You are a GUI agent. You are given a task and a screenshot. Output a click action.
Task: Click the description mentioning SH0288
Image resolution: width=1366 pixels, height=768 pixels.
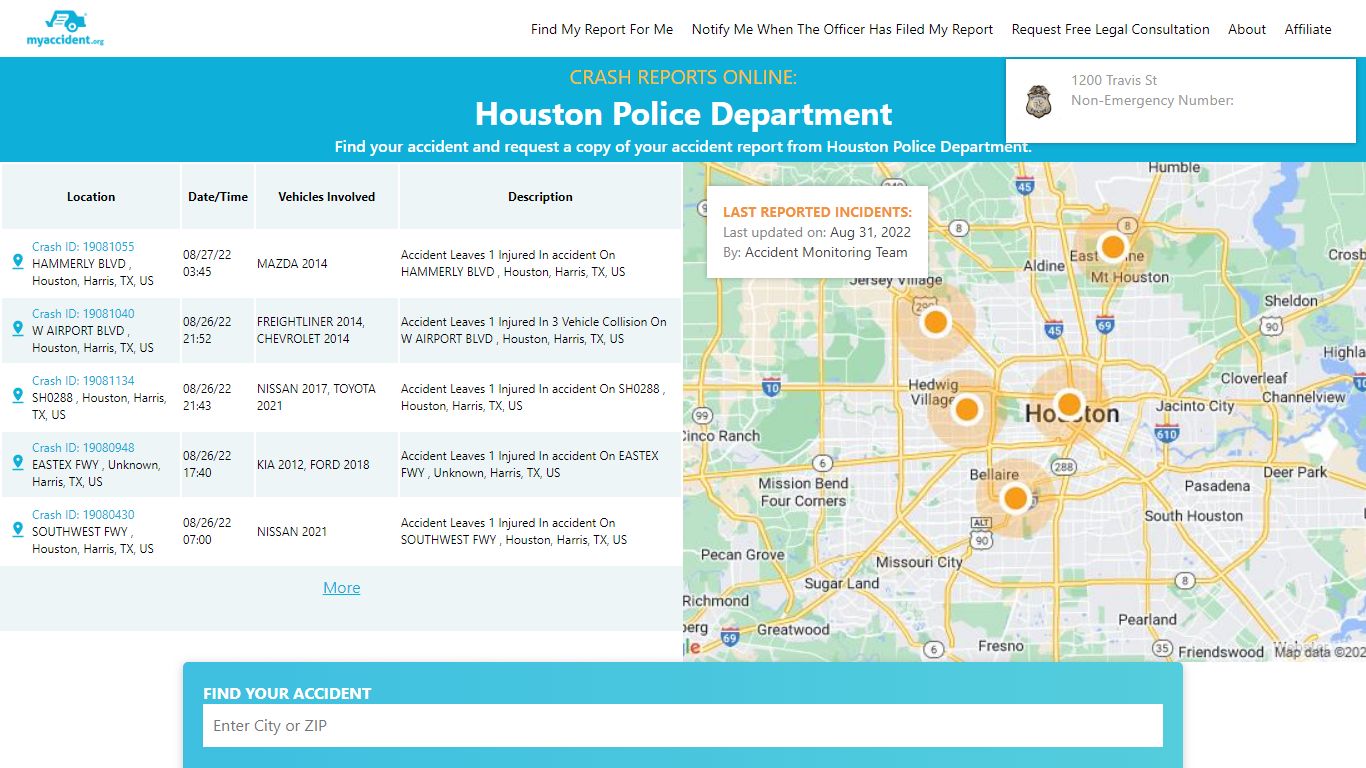[x=533, y=397]
